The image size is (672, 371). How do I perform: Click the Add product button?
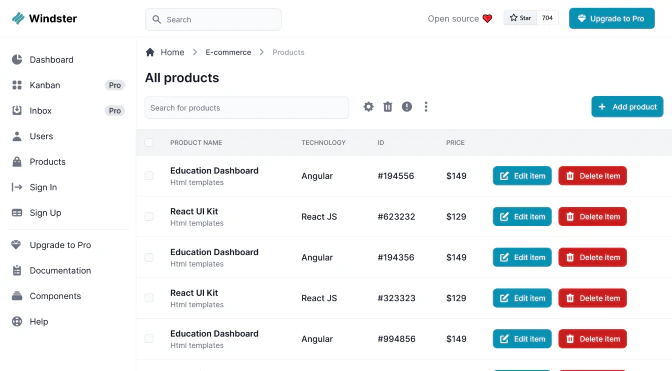tap(627, 107)
